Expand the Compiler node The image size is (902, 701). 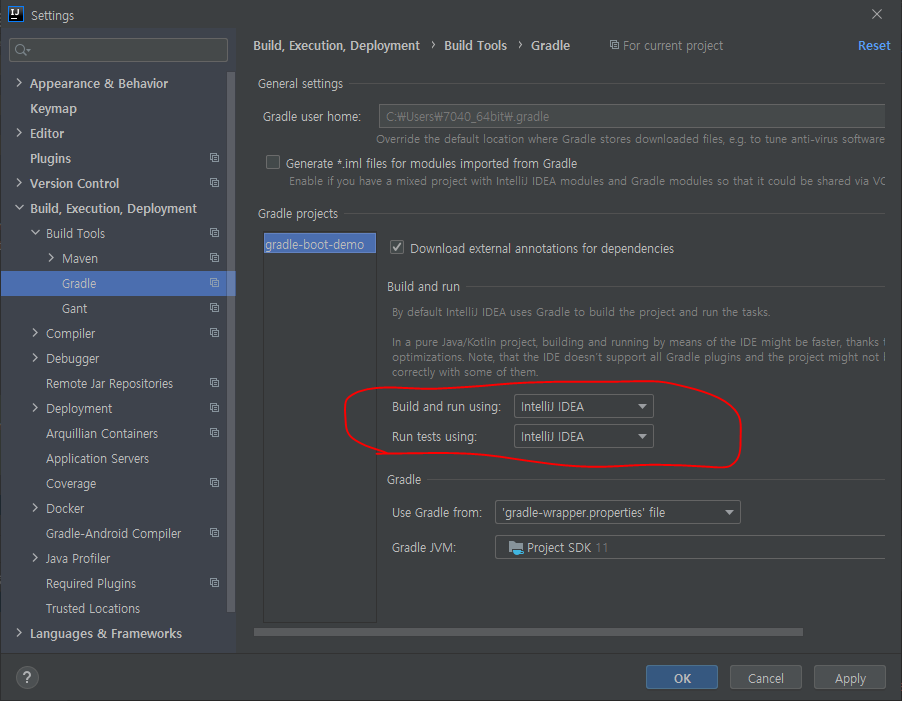(35, 333)
